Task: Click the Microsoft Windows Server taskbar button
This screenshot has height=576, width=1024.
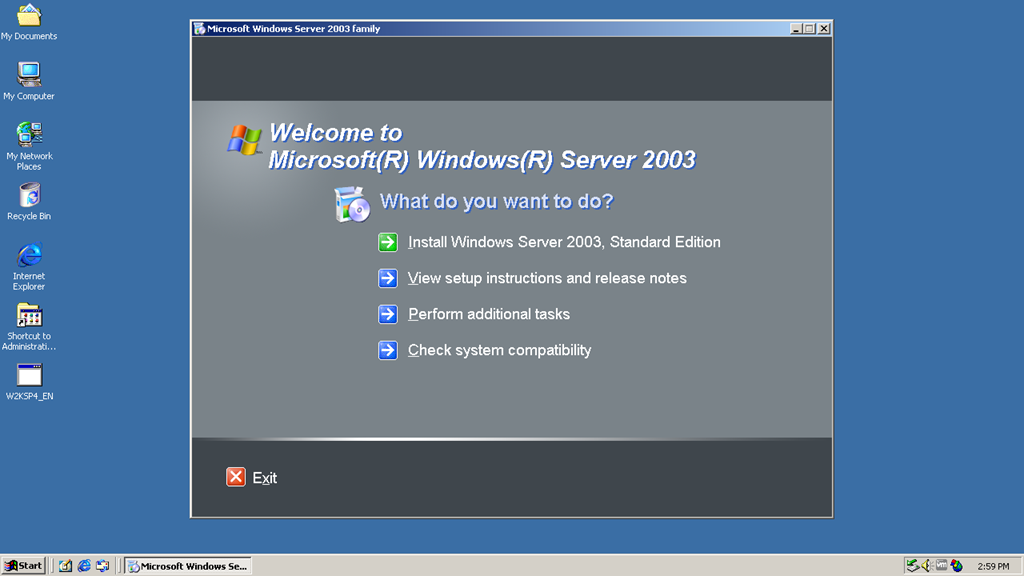Action: coord(186,566)
